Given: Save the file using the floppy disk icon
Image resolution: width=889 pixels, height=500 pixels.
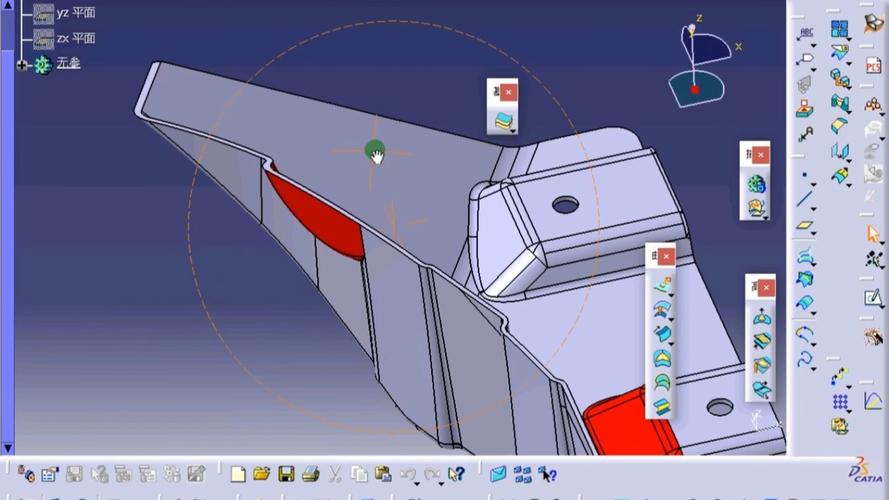Looking at the screenshot, I should (286, 474).
